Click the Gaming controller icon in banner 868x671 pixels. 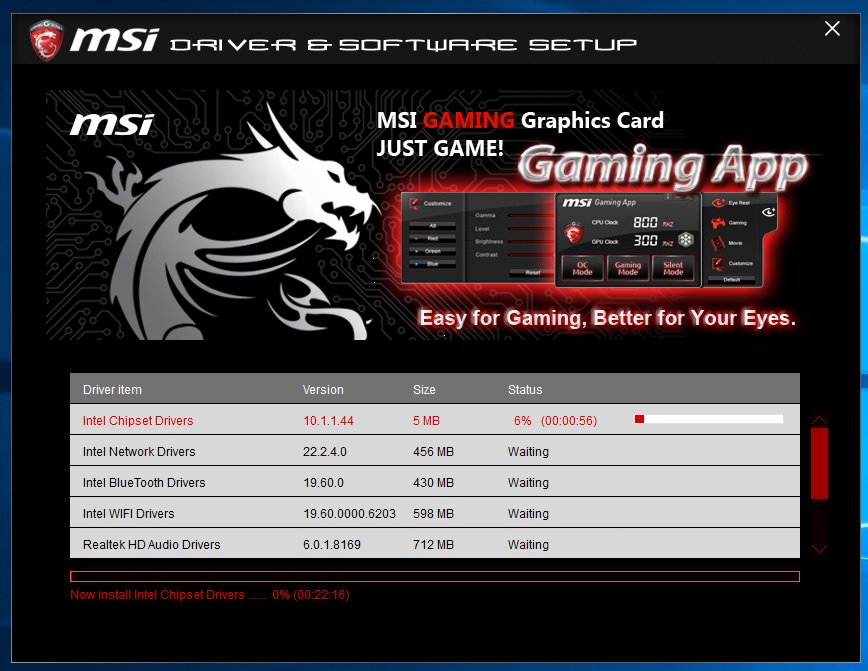click(717, 223)
